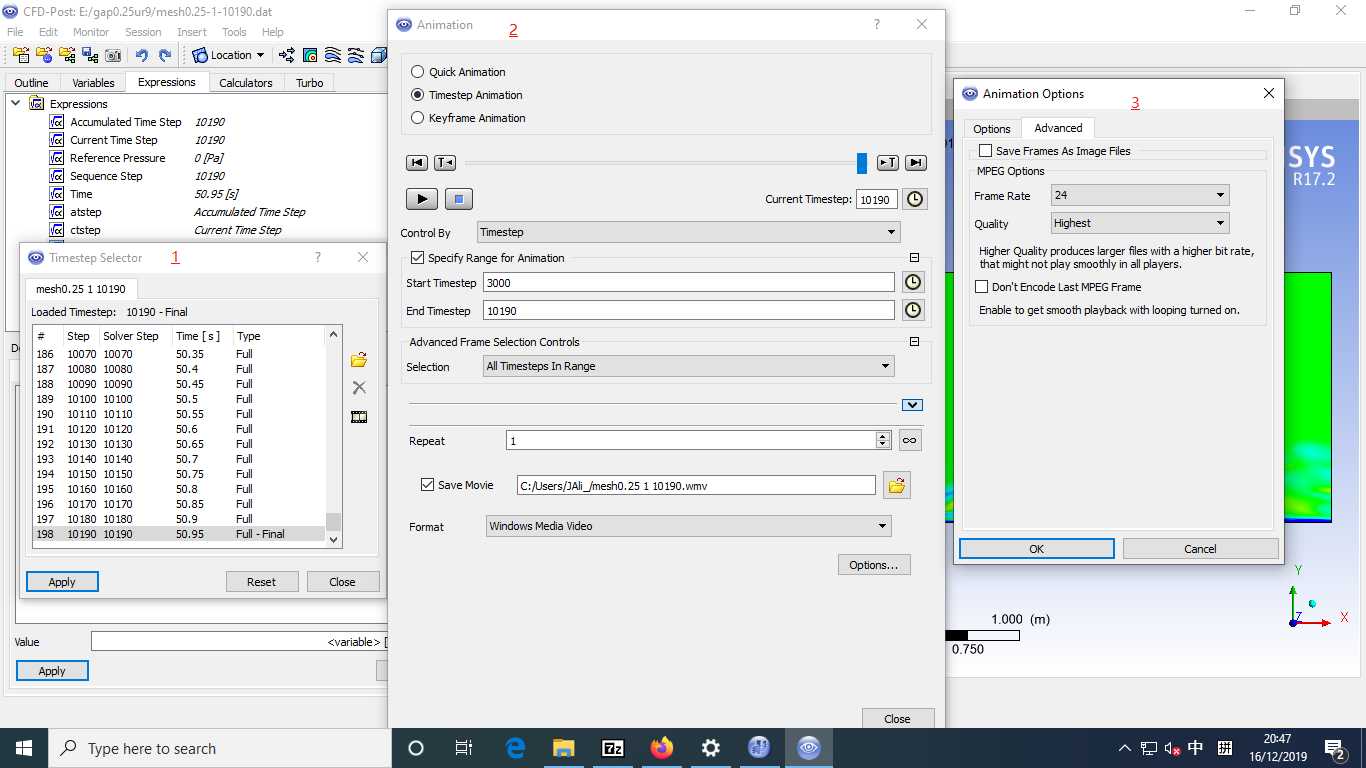Click filmstrip animate icon in Timestep Selector
The width and height of the screenshot is (1366, 768).
(x=359, y=417)
